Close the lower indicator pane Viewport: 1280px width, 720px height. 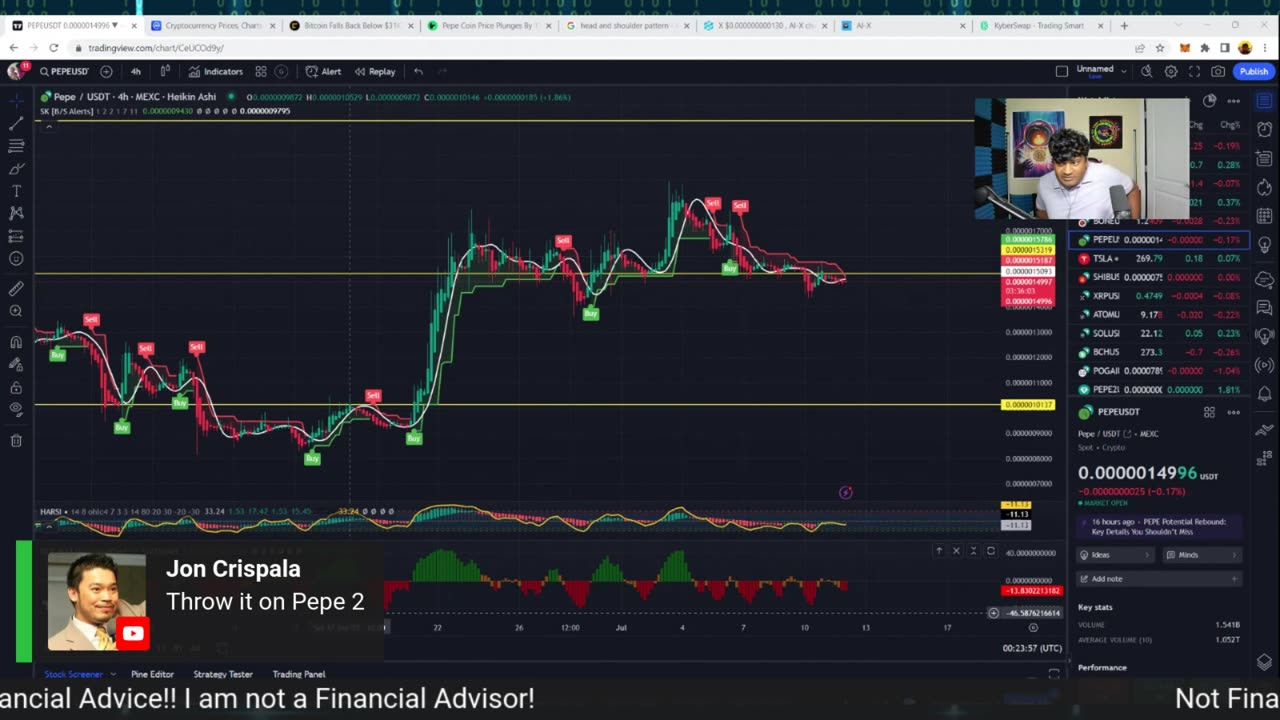click(x=956, y=551)
